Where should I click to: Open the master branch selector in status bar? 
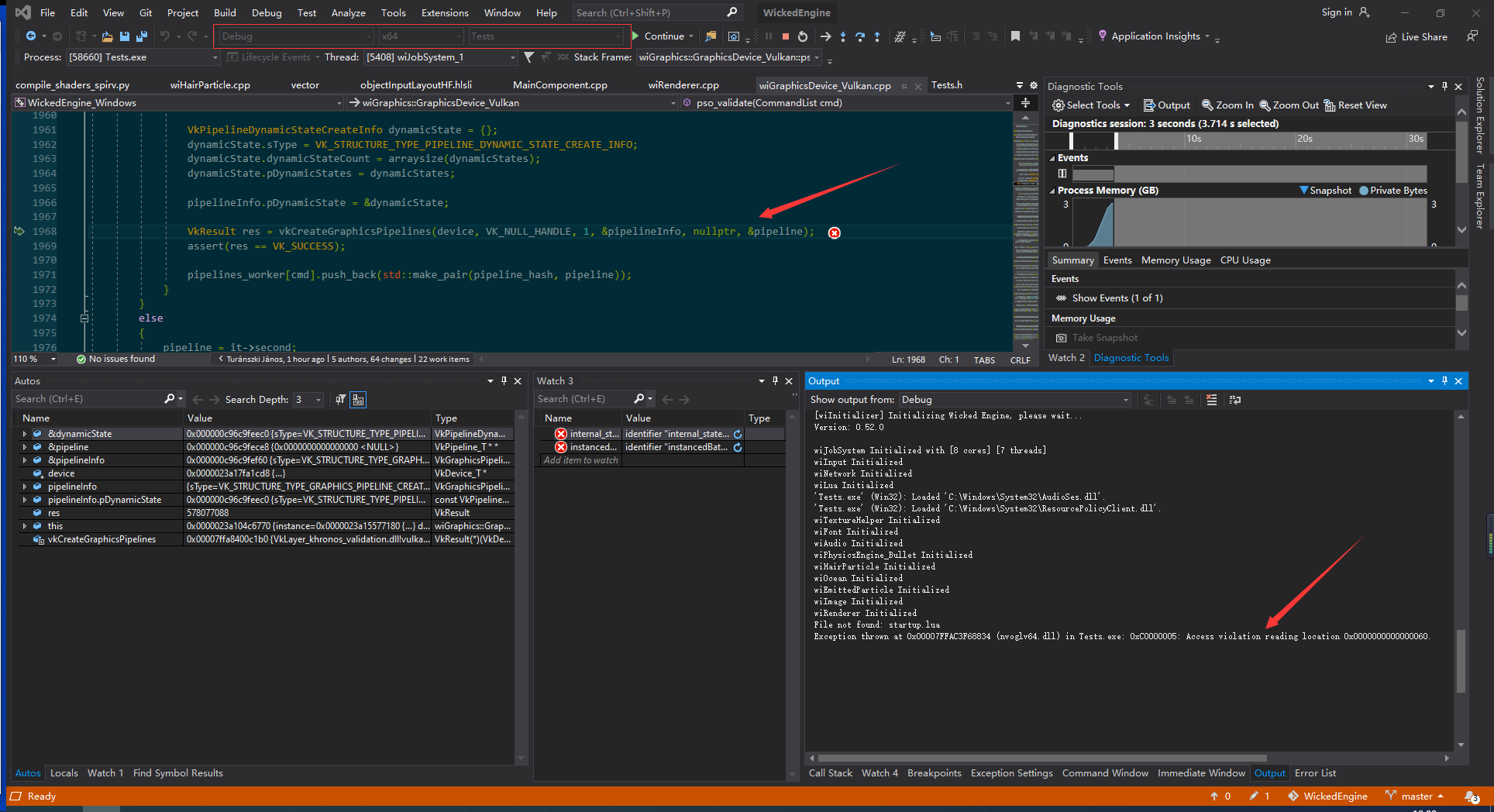click(1414, 797)
